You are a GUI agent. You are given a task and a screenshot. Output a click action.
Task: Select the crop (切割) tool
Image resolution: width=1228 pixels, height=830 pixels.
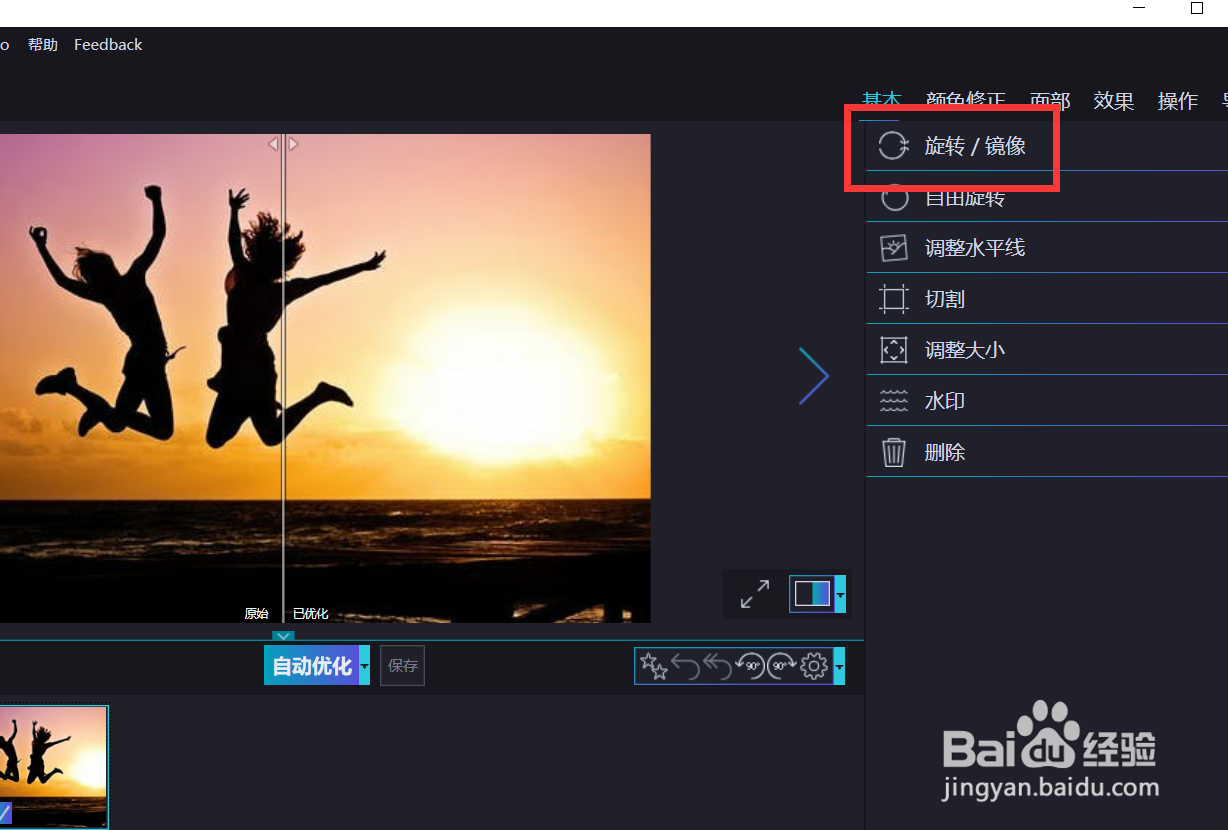(1046, 299)
